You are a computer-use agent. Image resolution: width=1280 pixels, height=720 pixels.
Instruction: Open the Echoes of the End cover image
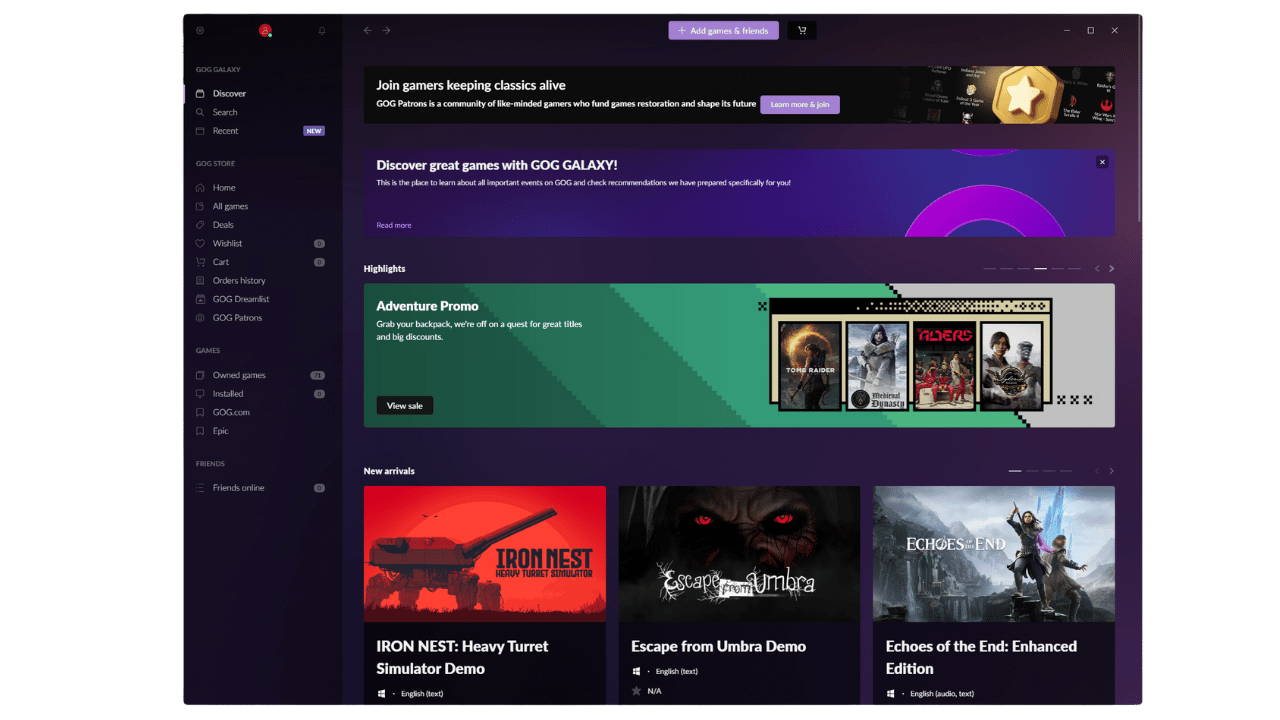(x=994, y=554)
